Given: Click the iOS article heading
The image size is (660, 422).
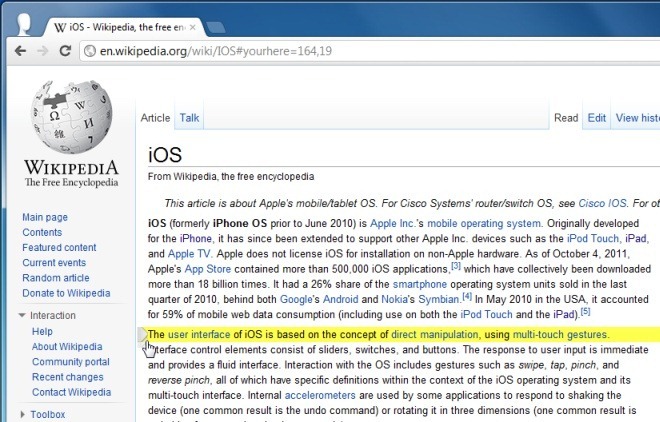Looking at the screenshot, I should [165, 155].
